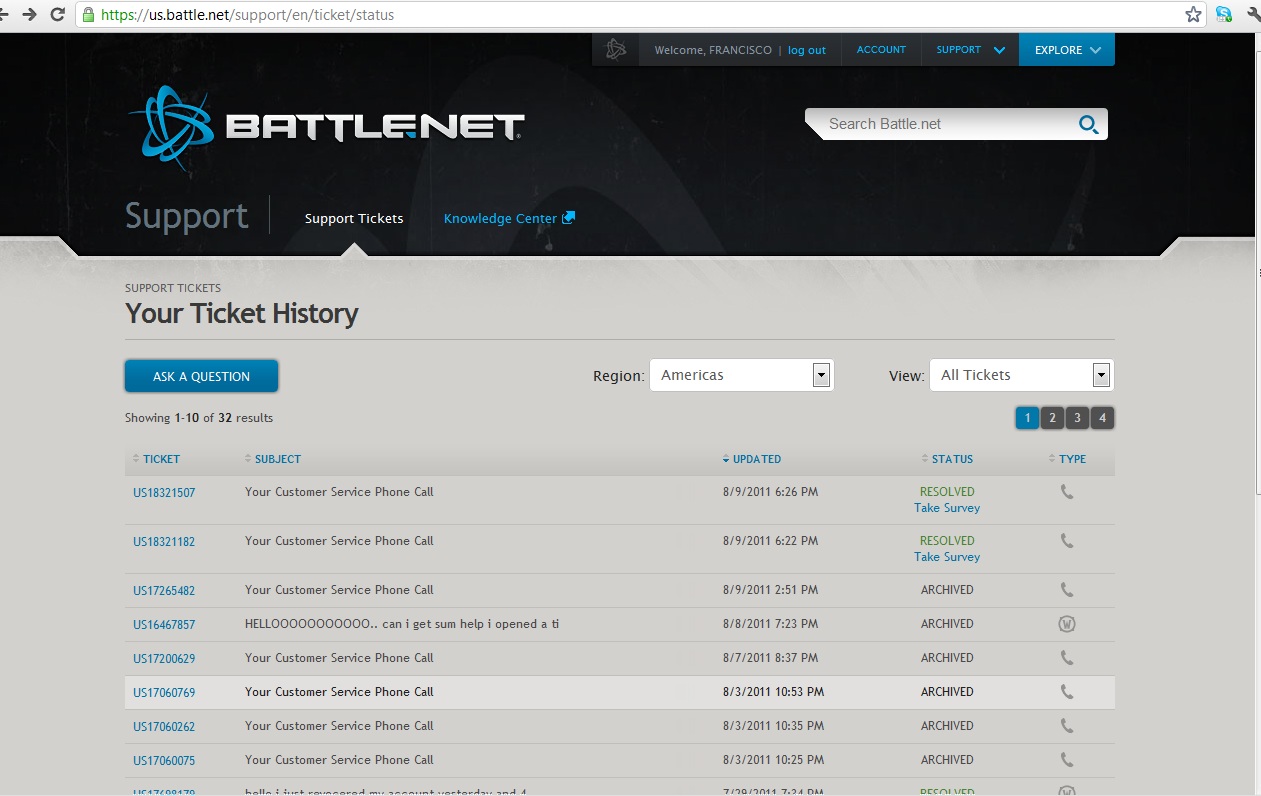Image resolution: width=1261 pixels, height=796 pixels.
Task: Open Chrome wrench settings menu
Action: 1253,14
